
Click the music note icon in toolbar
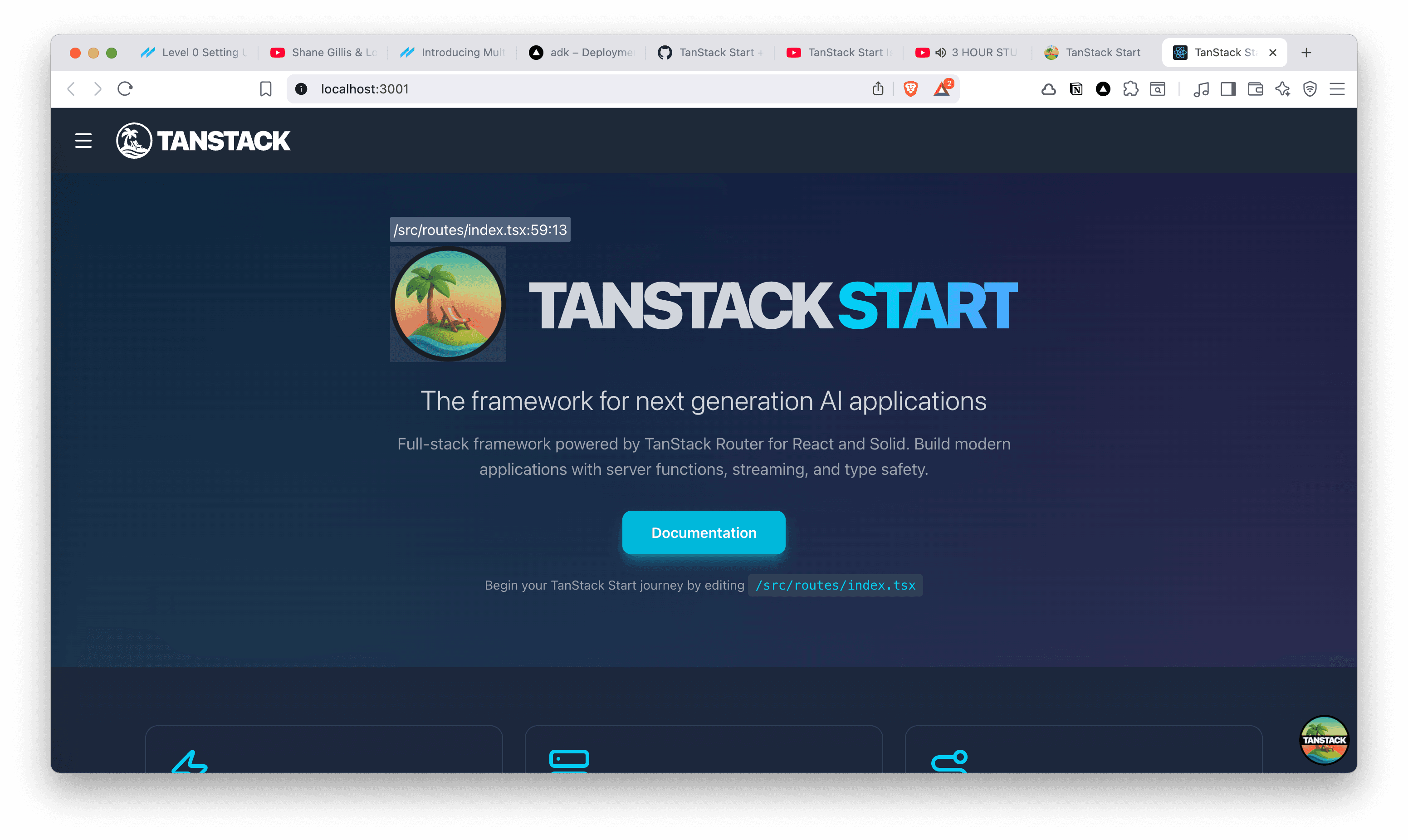coord(1202,89)
